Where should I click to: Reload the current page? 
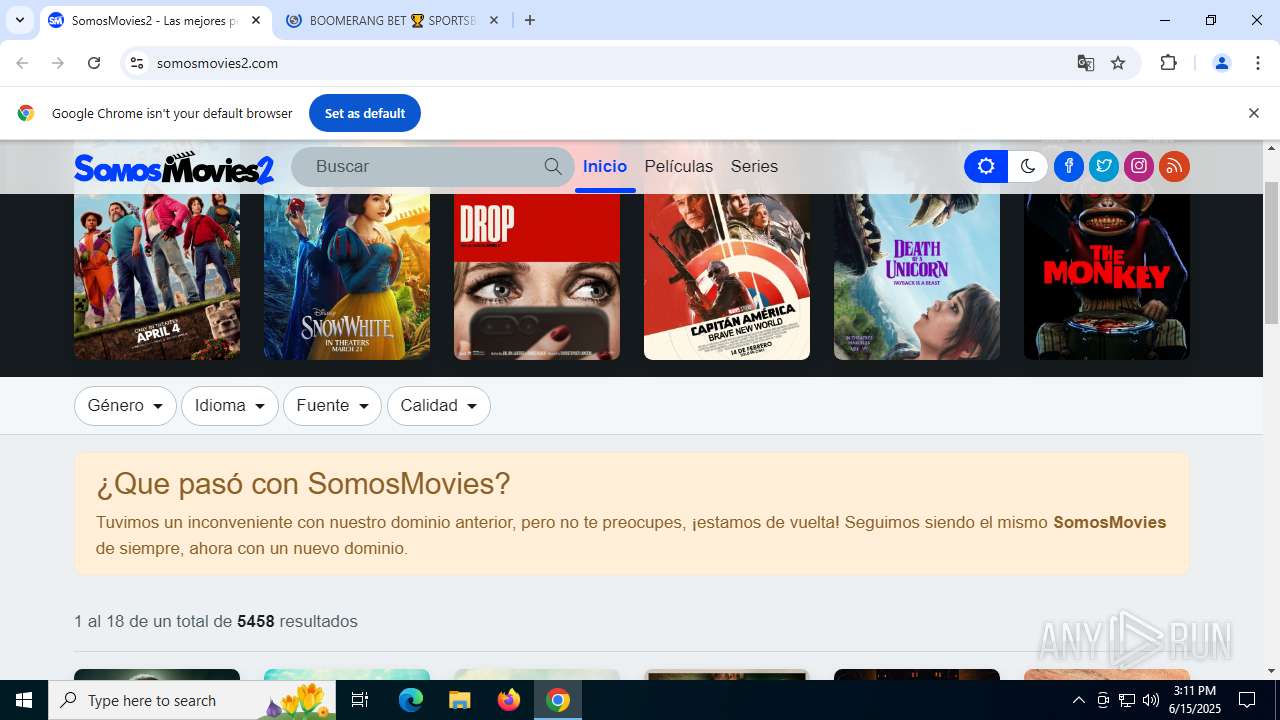pyautogui.click(x=94, y=63)
